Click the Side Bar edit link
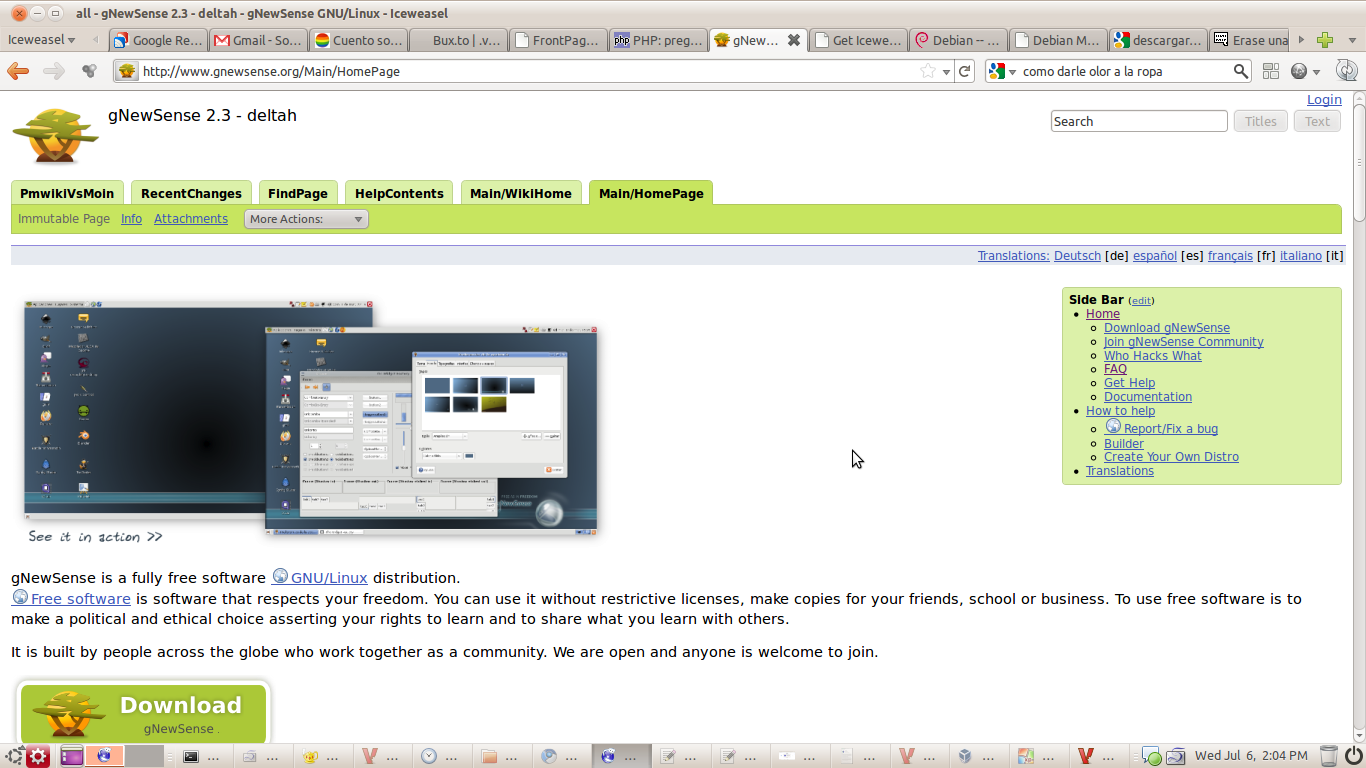1366x768 pixels. coord(1141,300)
